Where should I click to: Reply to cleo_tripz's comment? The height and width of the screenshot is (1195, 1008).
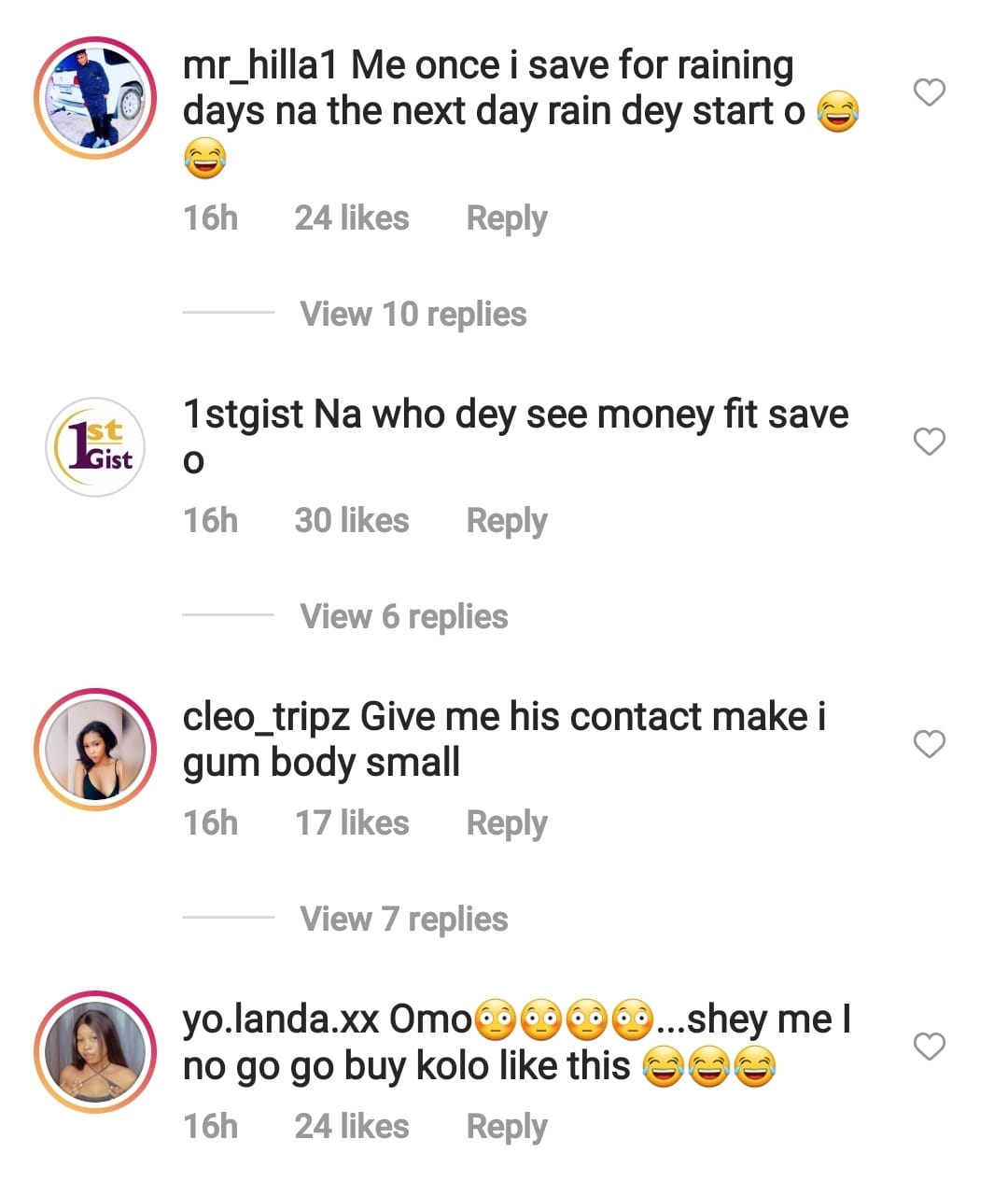[x=506, y=823]
